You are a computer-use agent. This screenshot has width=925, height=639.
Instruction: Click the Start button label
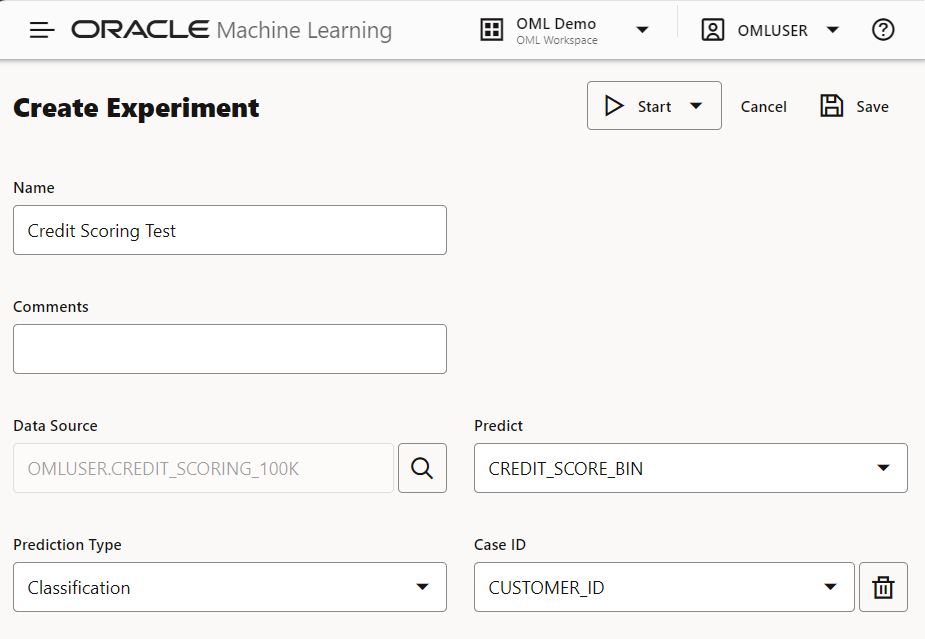click(x=654, y=106)
